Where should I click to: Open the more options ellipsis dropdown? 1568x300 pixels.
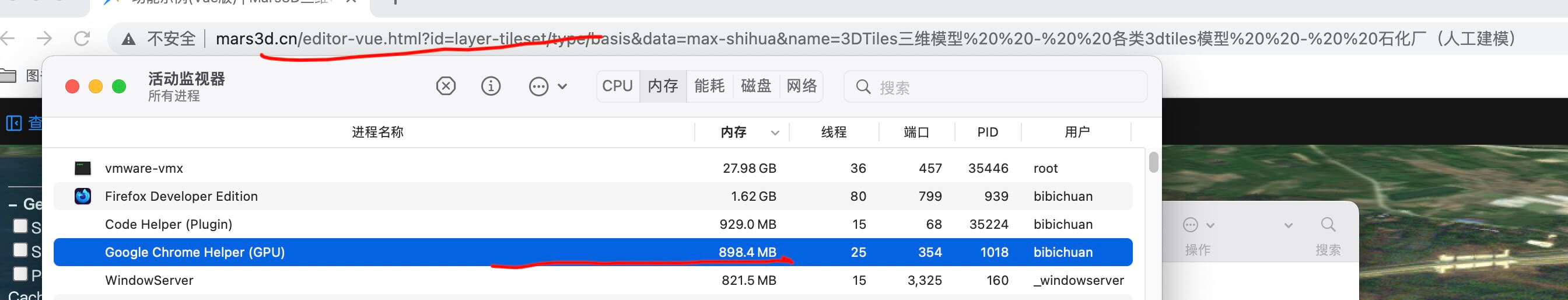[x=548, y=86]
